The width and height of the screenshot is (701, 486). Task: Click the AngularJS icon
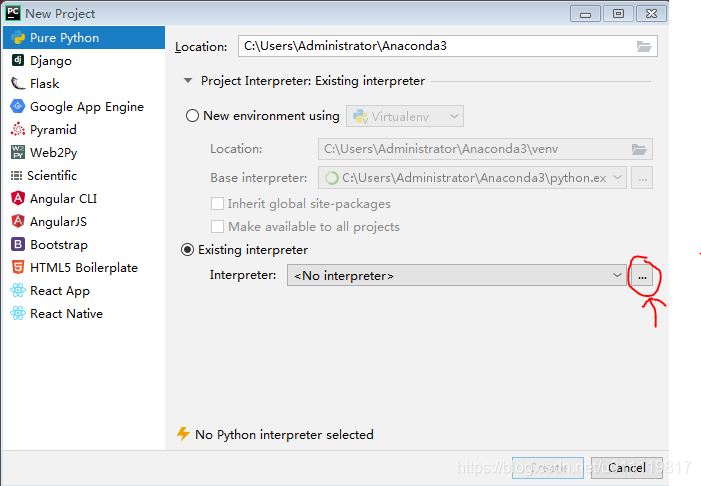coord(18,221)
